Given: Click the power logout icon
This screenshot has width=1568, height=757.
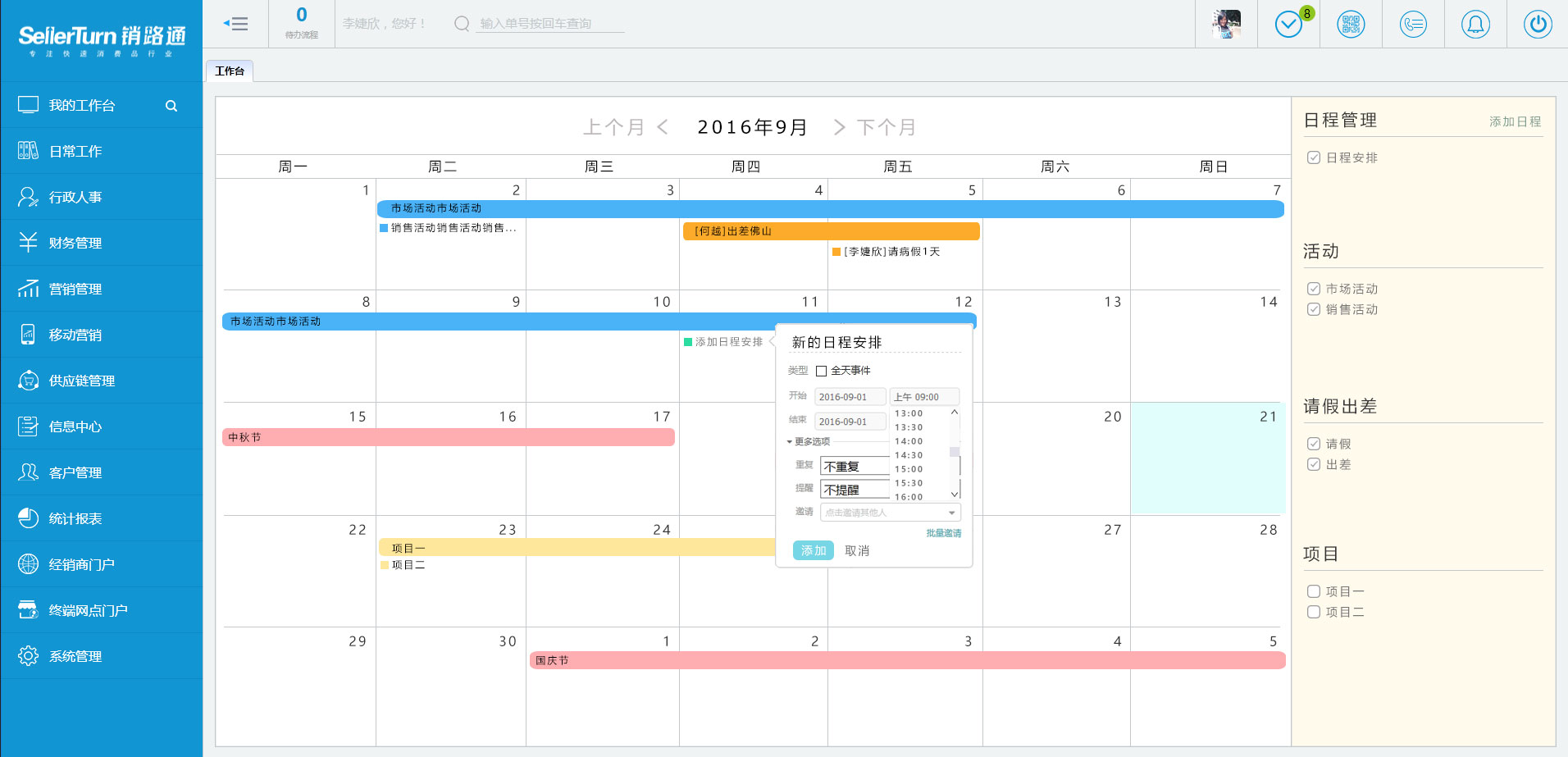Looking at the screenshot, I should [1538, 24].
